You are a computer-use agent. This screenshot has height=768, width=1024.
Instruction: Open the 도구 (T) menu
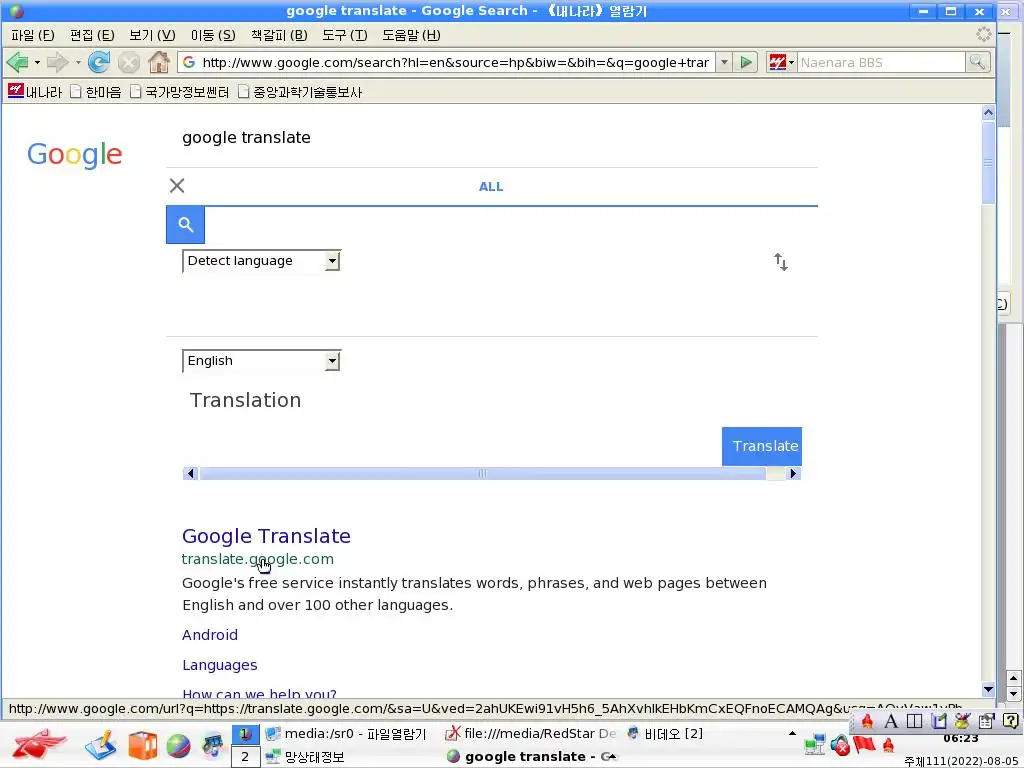pos(345,35)
